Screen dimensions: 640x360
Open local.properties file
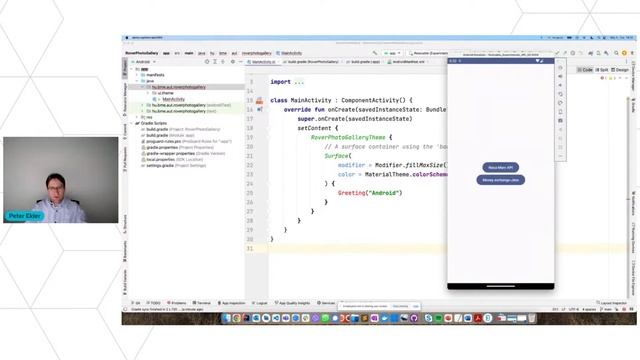[x=171, y=160]
